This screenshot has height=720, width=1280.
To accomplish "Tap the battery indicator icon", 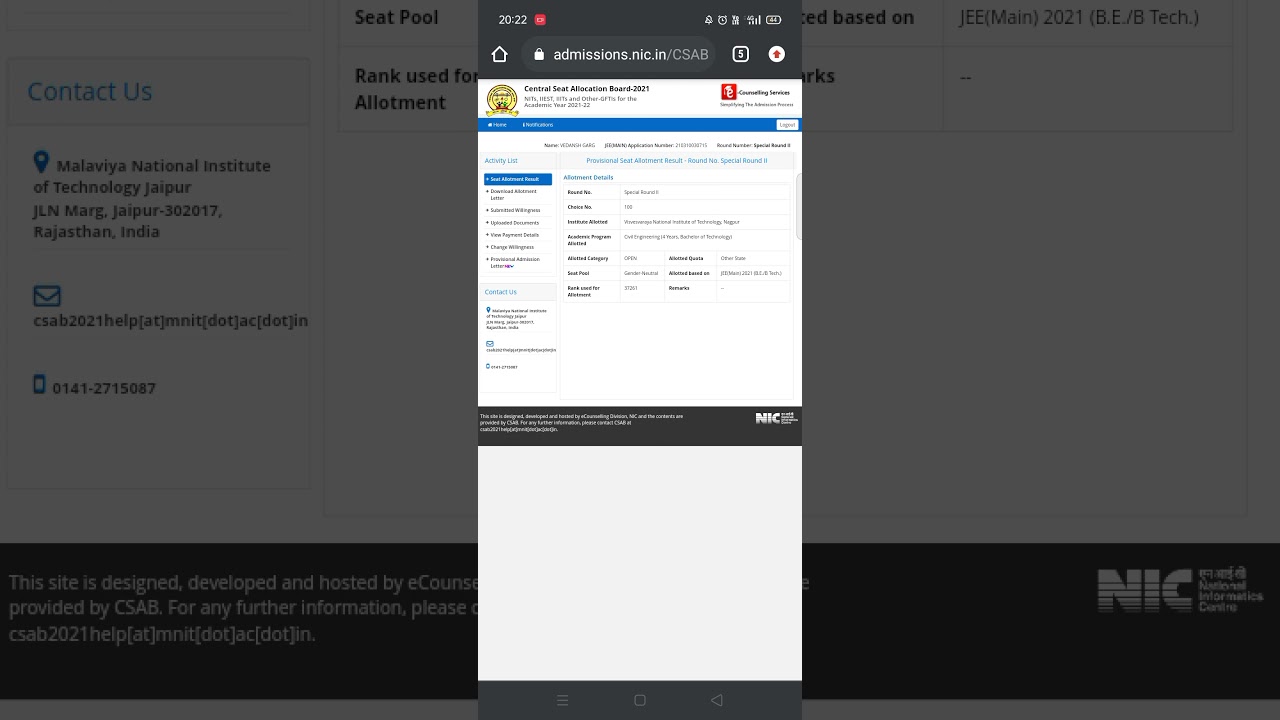I will 774,20.
